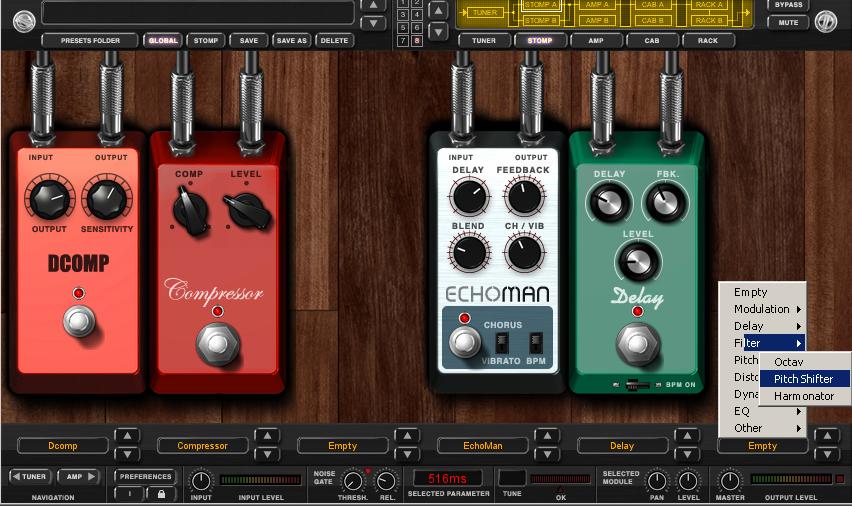Toggle the EchoMan pedal footswitch
Screen dimensions: 852x506
tap(464, 342)
